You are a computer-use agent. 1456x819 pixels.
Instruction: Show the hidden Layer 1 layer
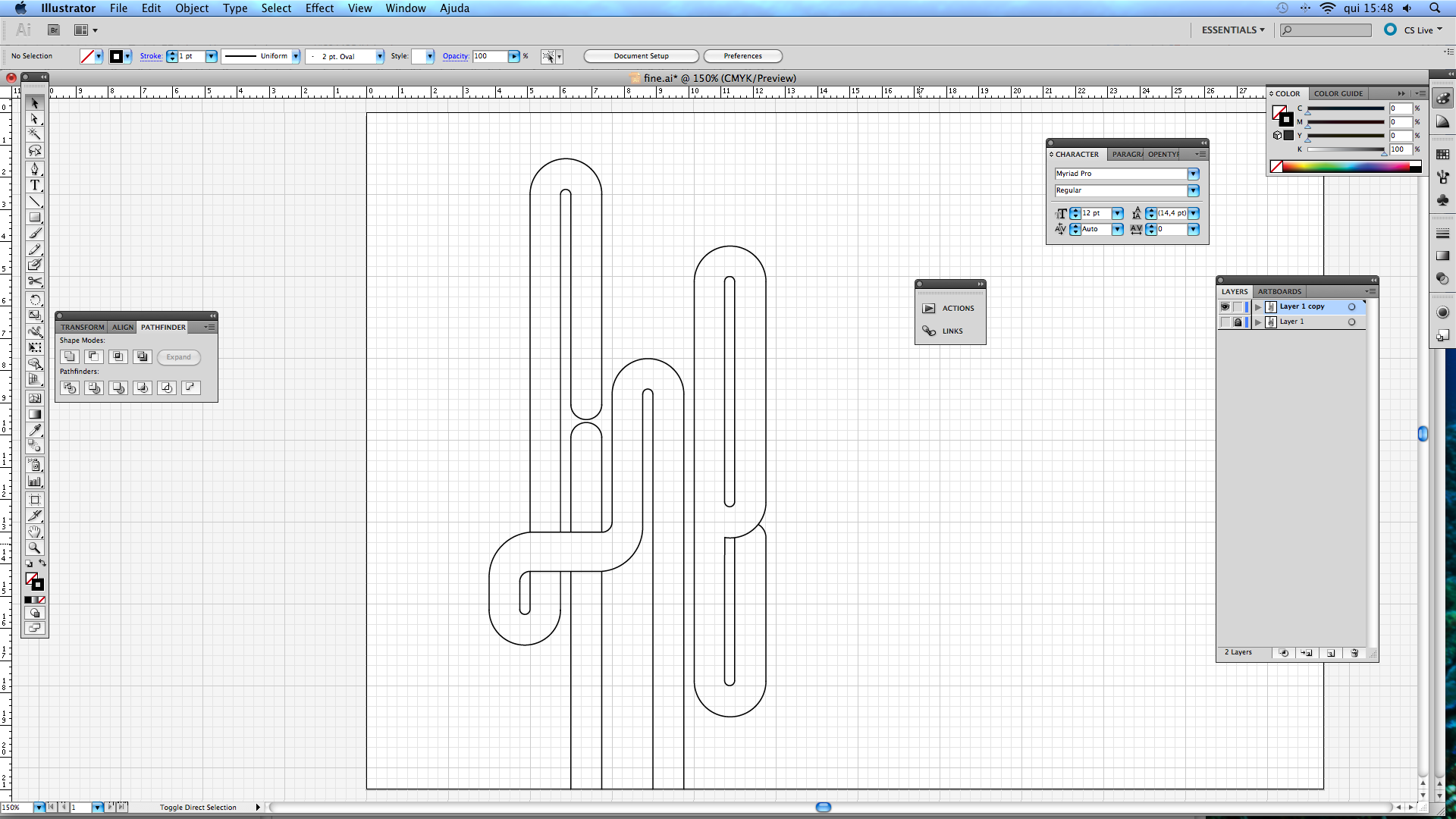(x=1225, y=322)
